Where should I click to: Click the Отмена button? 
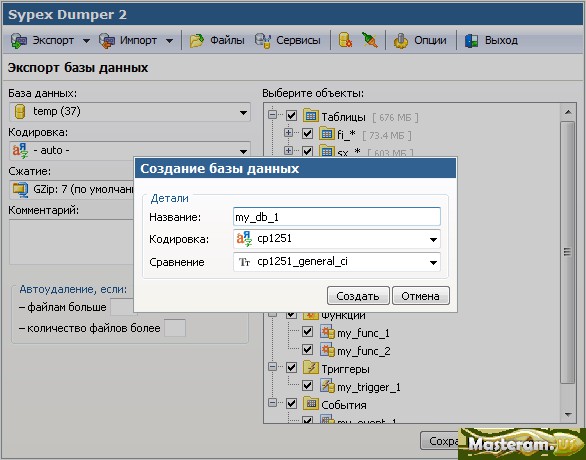420,296
